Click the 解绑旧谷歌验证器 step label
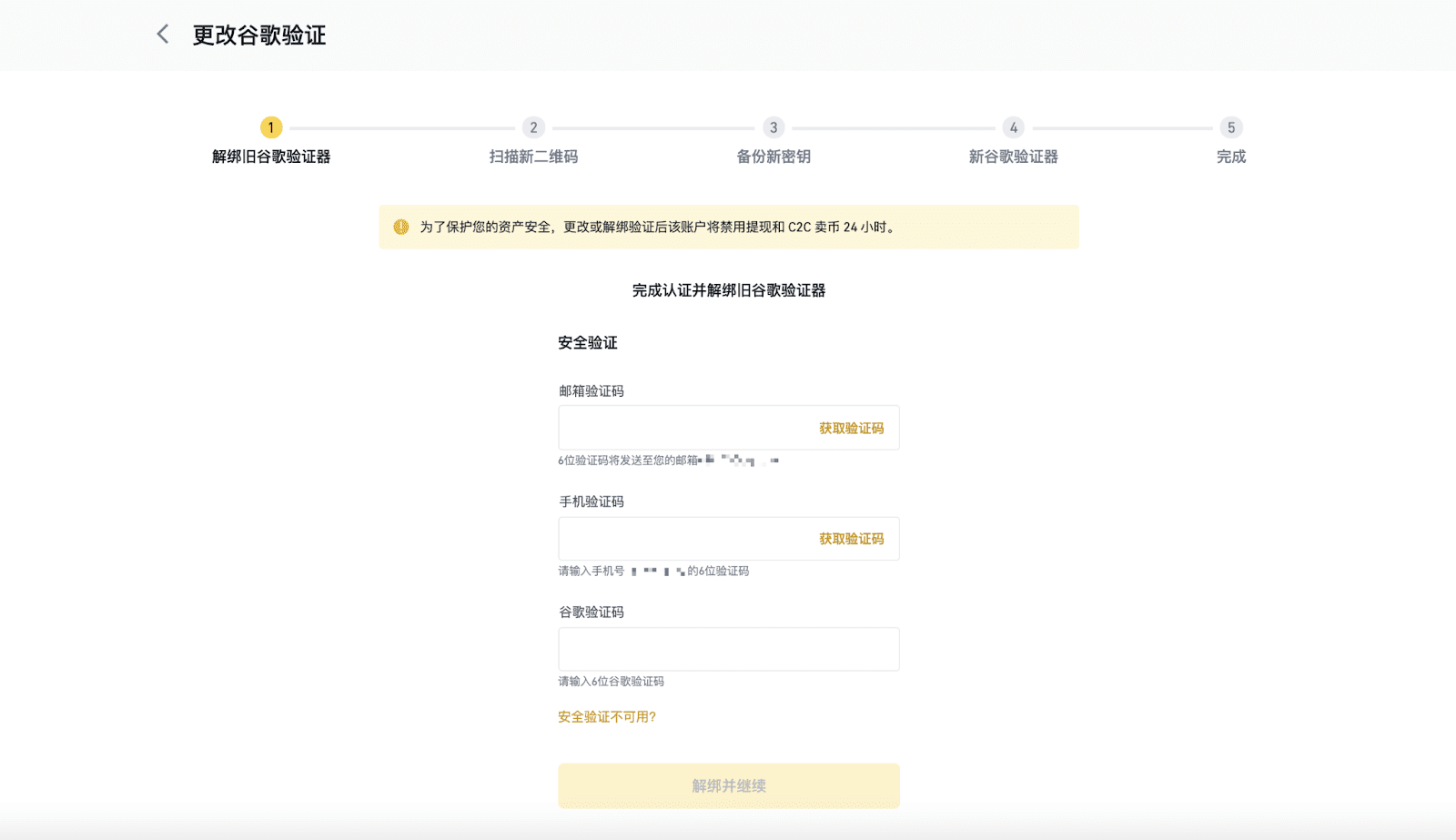 [x=271, y=157]
